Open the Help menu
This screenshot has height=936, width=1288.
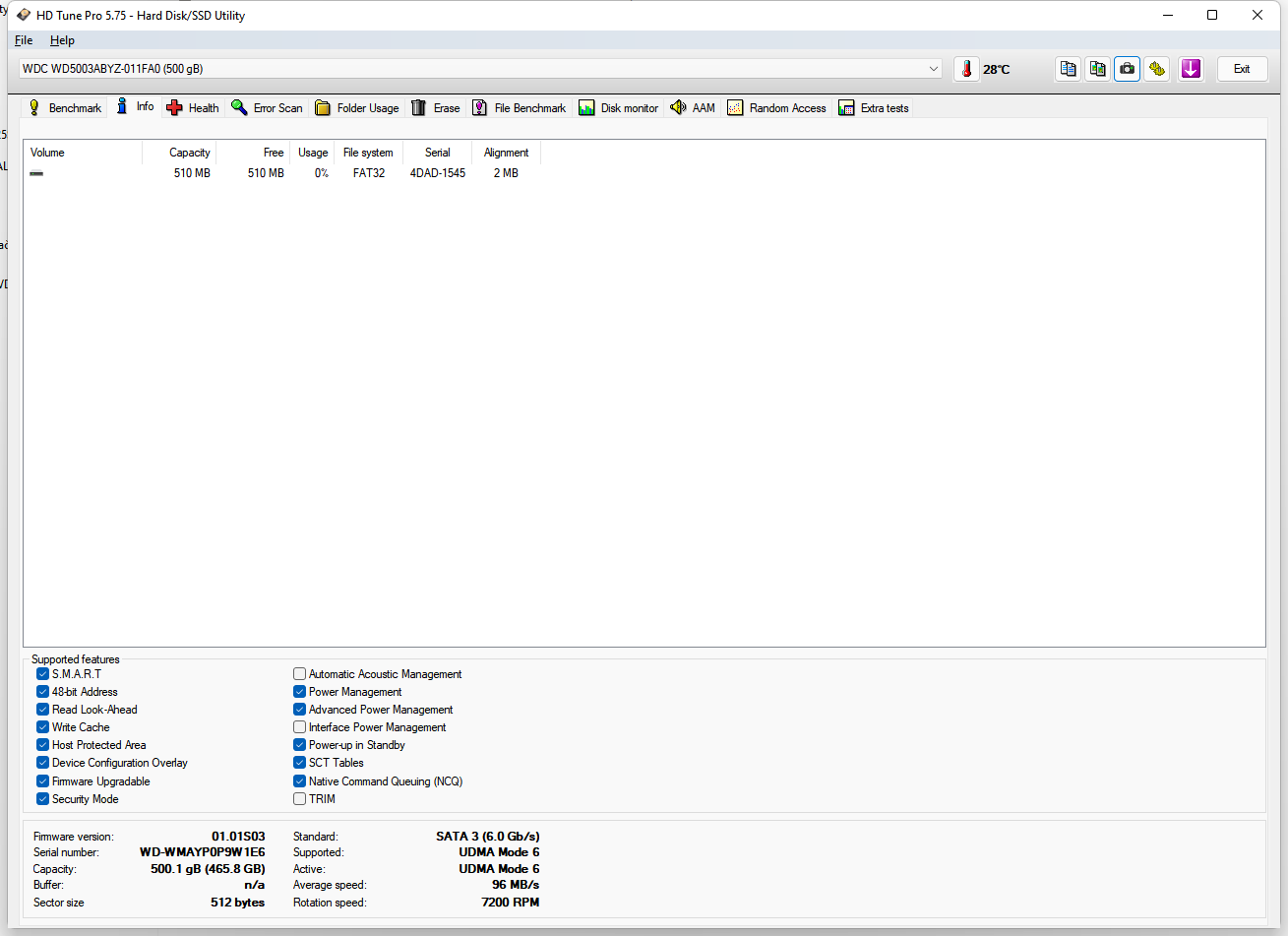click(x=62, y=40)
